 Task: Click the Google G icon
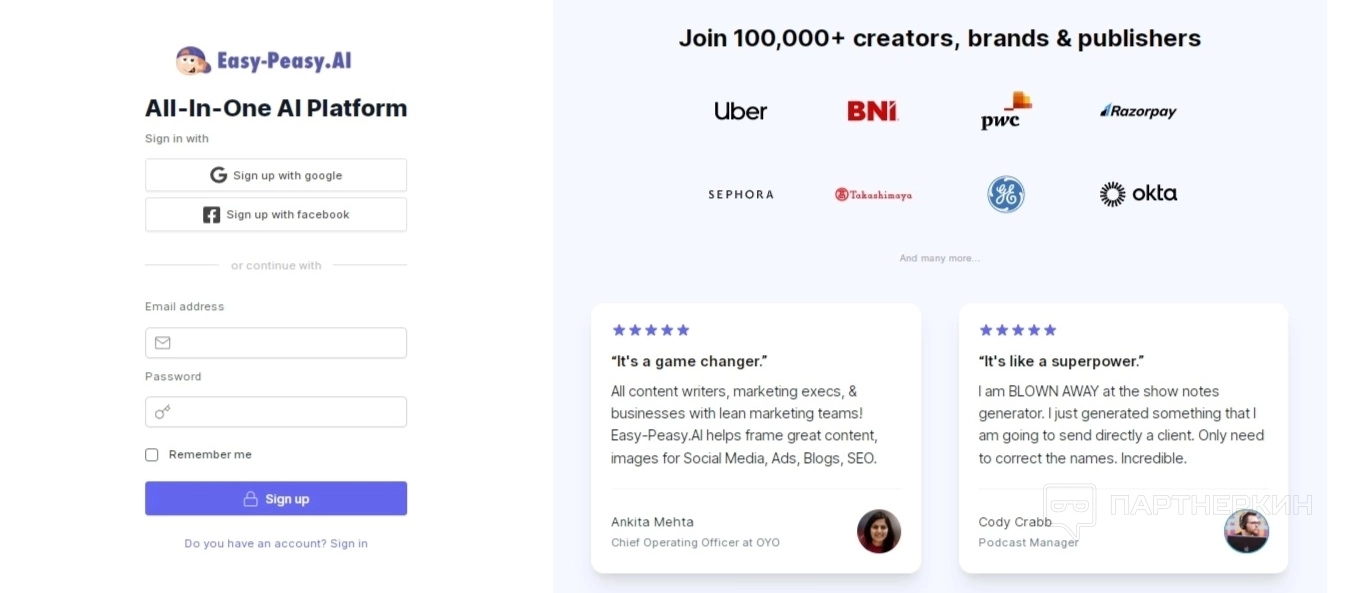(x=218, y=175)
